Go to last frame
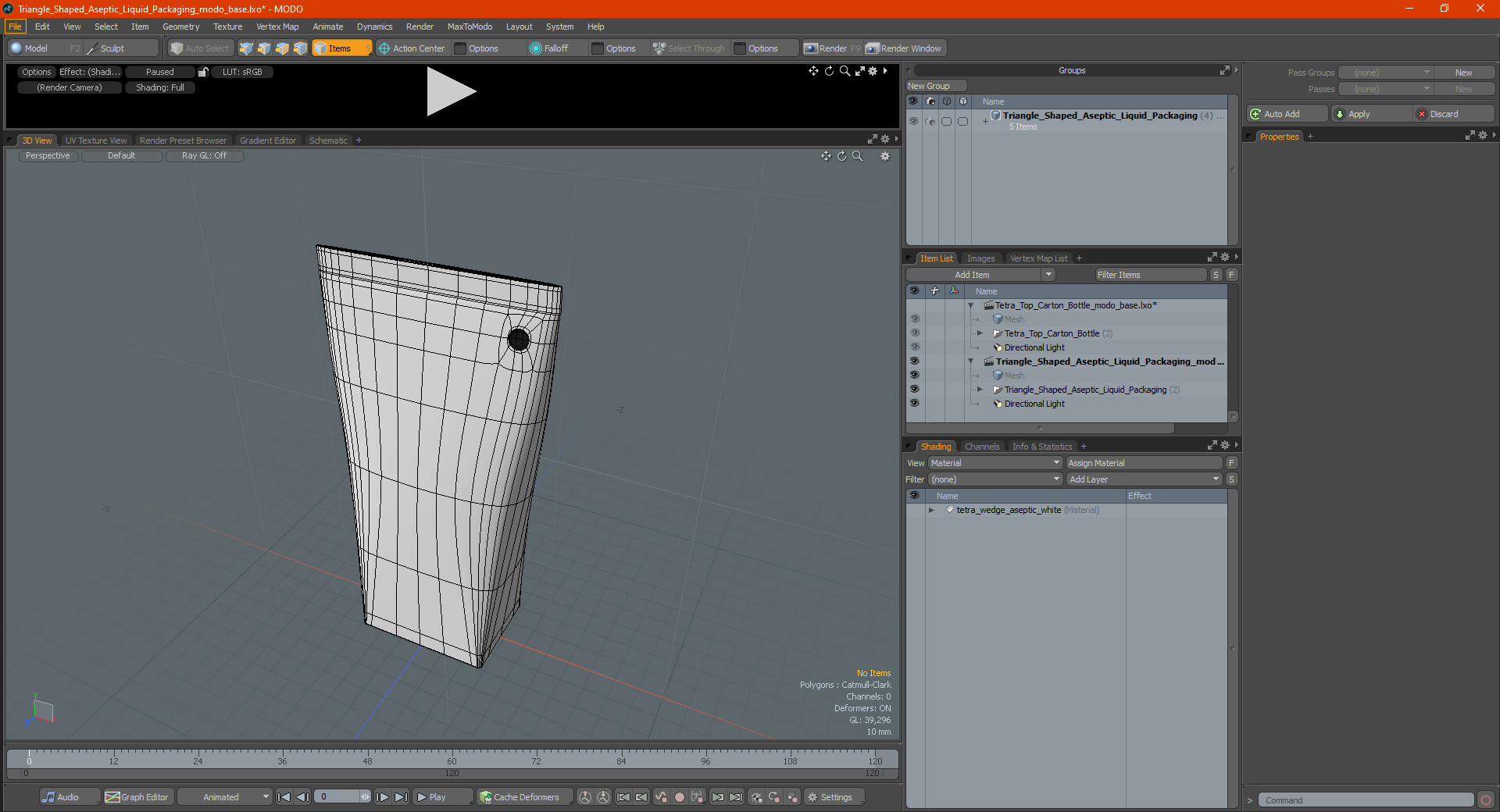Viewport: 1500px width, 812px height. (x=401, y=797)
